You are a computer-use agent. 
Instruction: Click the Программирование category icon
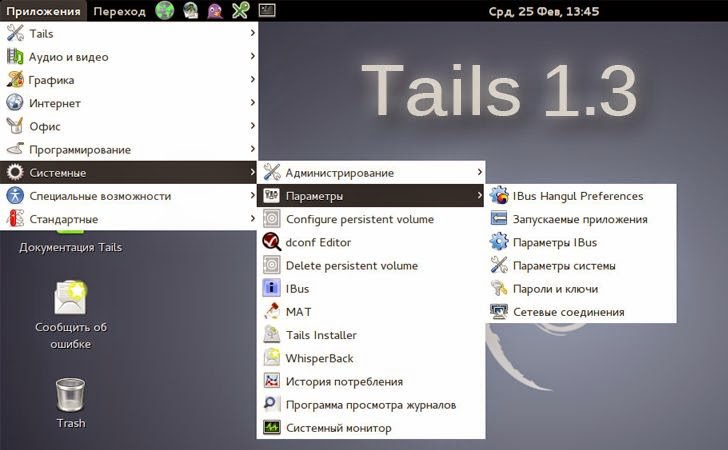coord(14,149)
